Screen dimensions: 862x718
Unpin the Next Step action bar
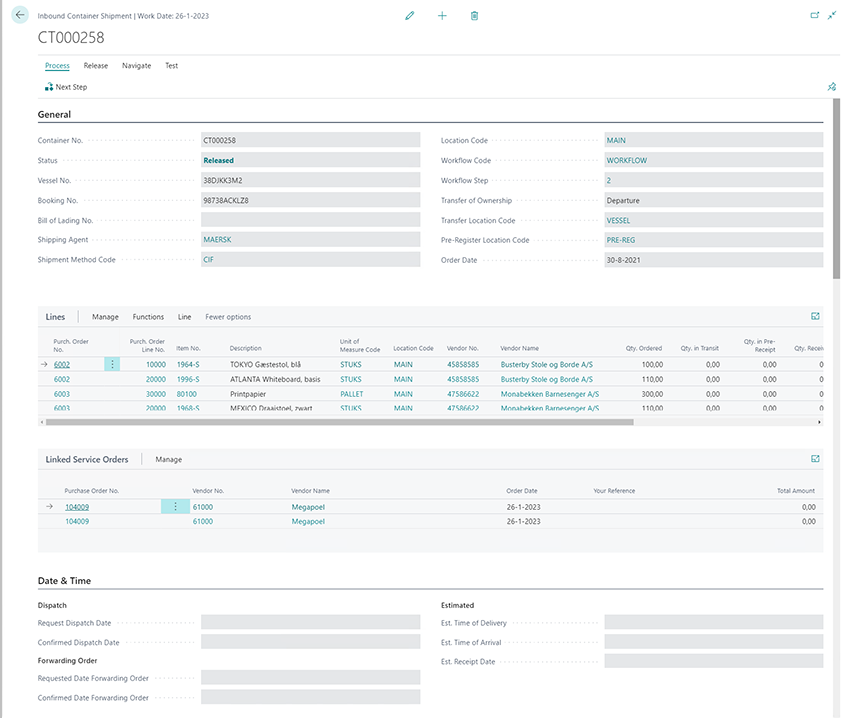[x=831, y=87]
